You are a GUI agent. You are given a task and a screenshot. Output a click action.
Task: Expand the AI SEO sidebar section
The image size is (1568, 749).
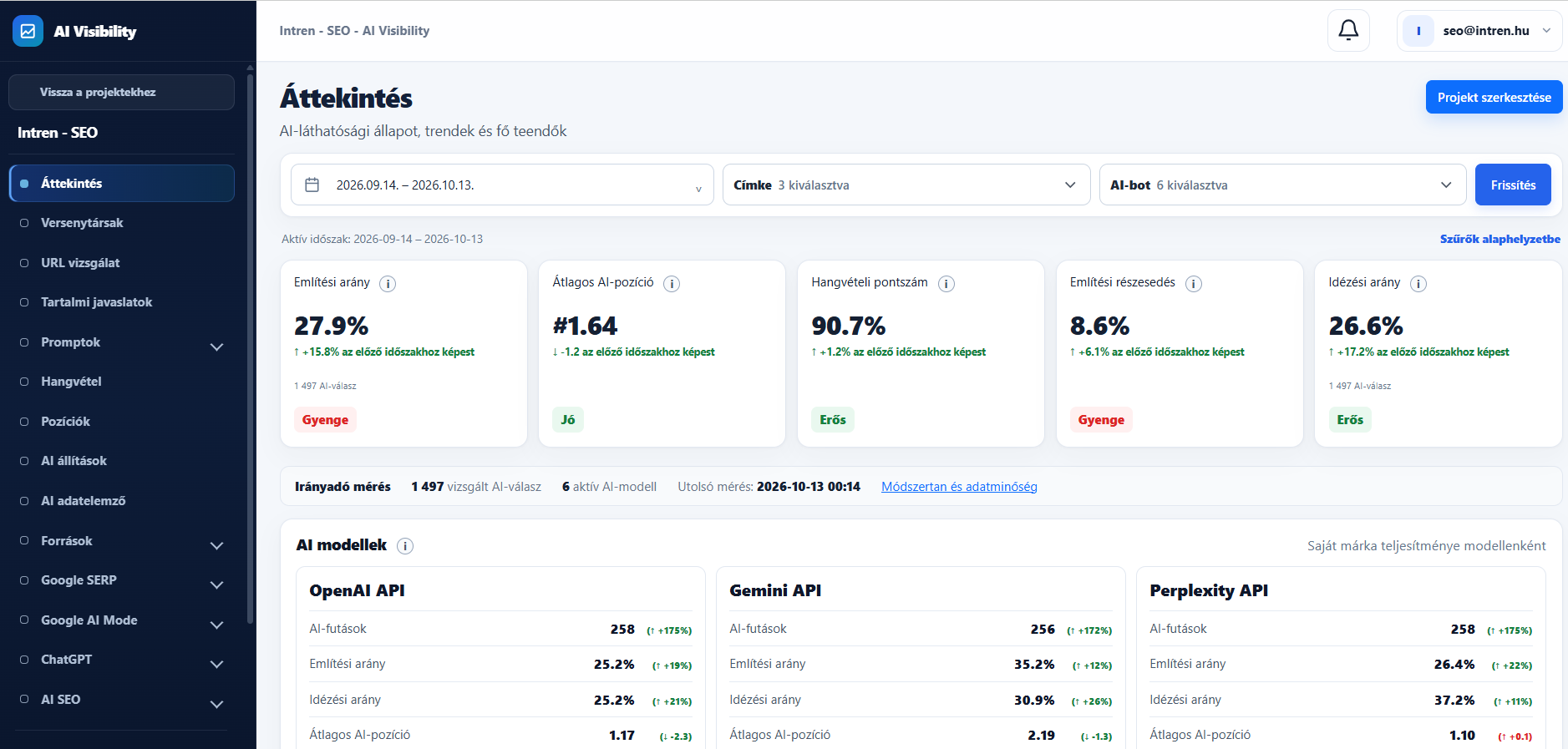coord(217,704)
